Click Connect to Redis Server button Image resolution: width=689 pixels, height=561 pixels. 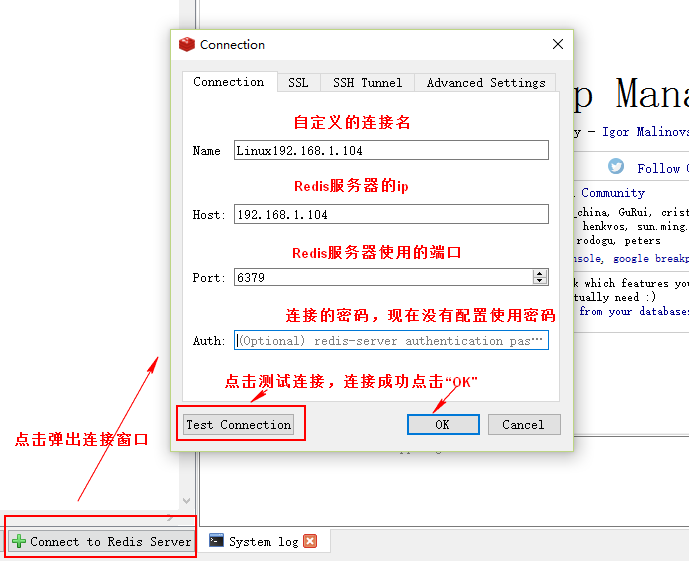click(101, 541)
